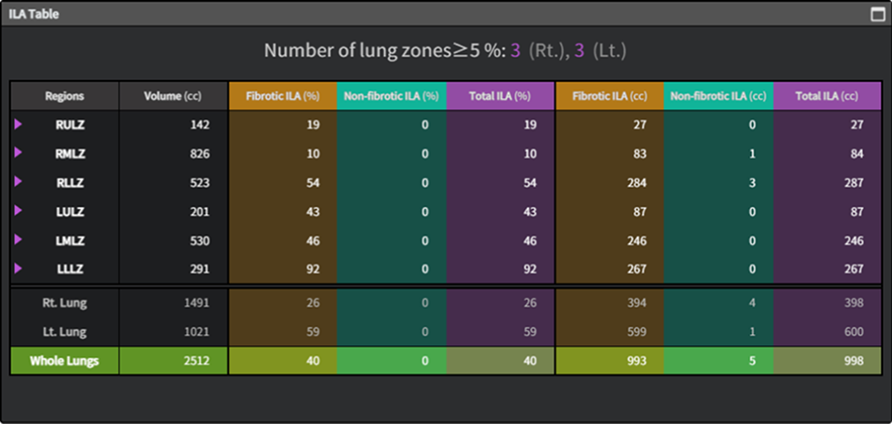892x424 pixels.
Task: Select the Non-fibrotic ILA (%) header
Action: 391,96
